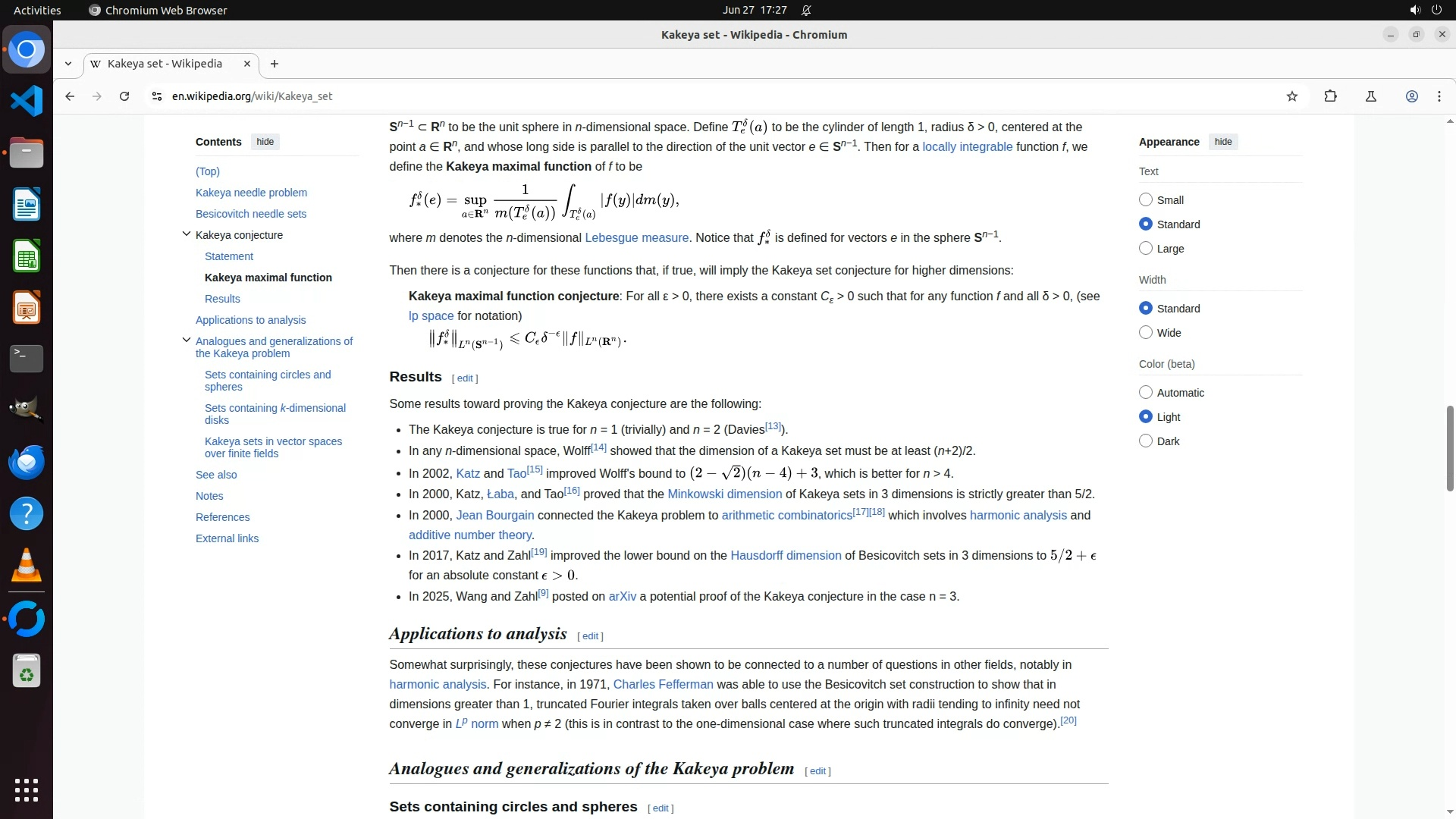Screen dimensions: 1456x819
Task: Open the Extensions puzzle icon
Action: tap(1330, 96)
